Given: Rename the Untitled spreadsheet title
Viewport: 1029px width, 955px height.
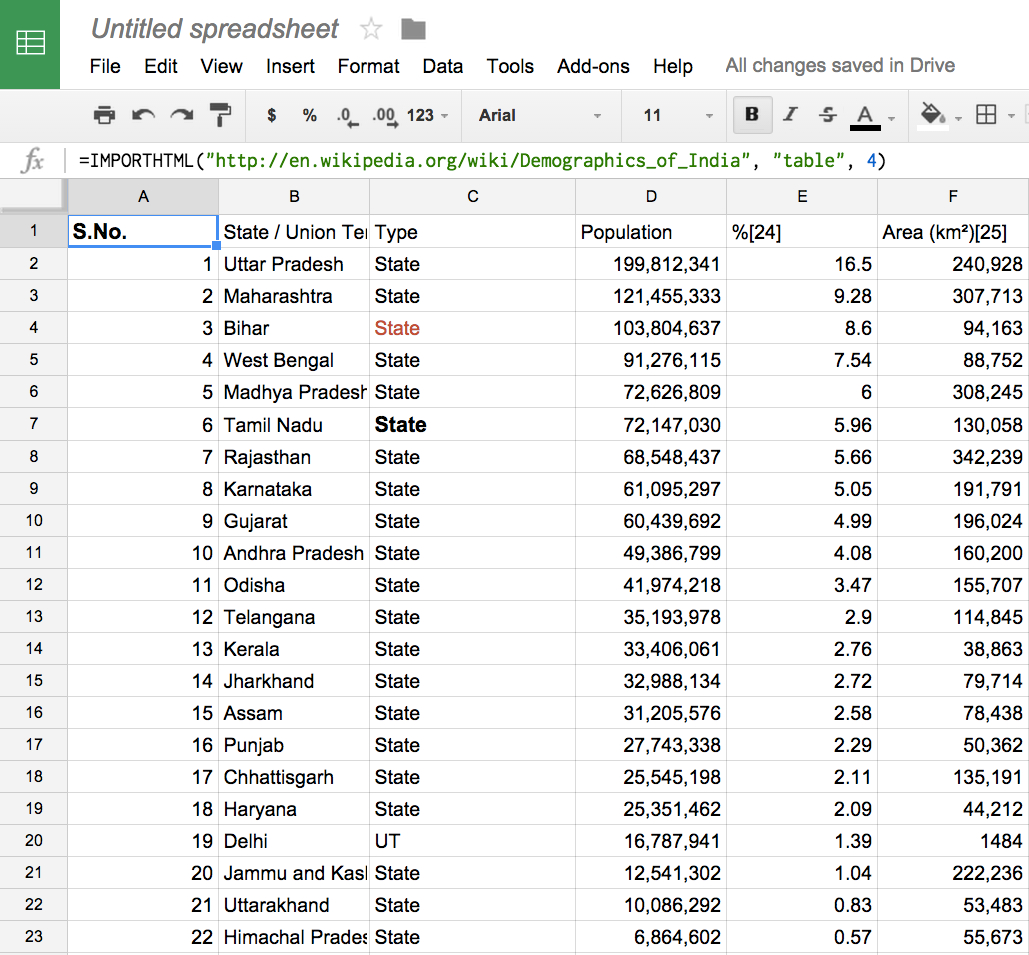Looking at the screenshot, I should tap(215, 29).
